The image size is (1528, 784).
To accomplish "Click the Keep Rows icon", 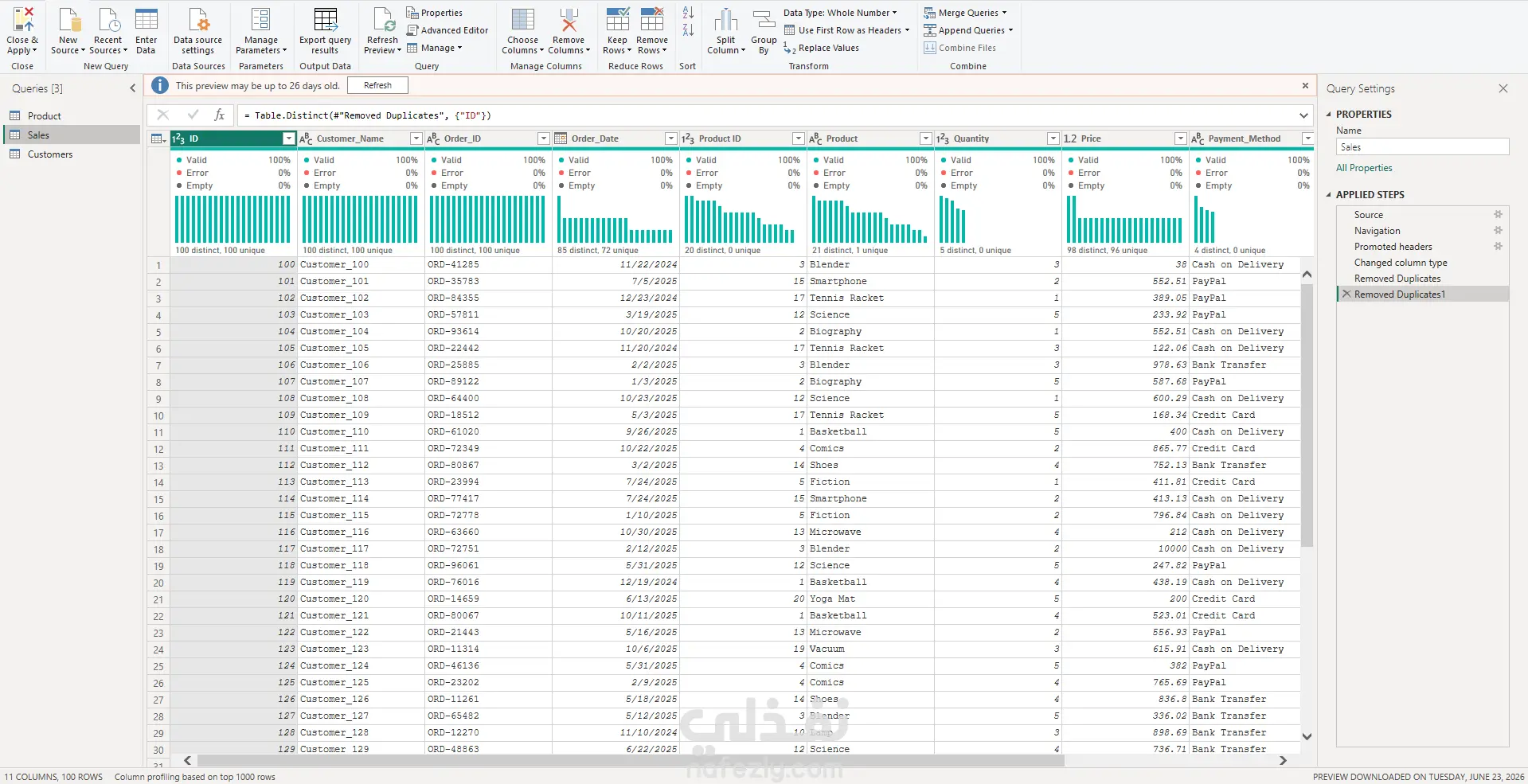I will [617, 19].
